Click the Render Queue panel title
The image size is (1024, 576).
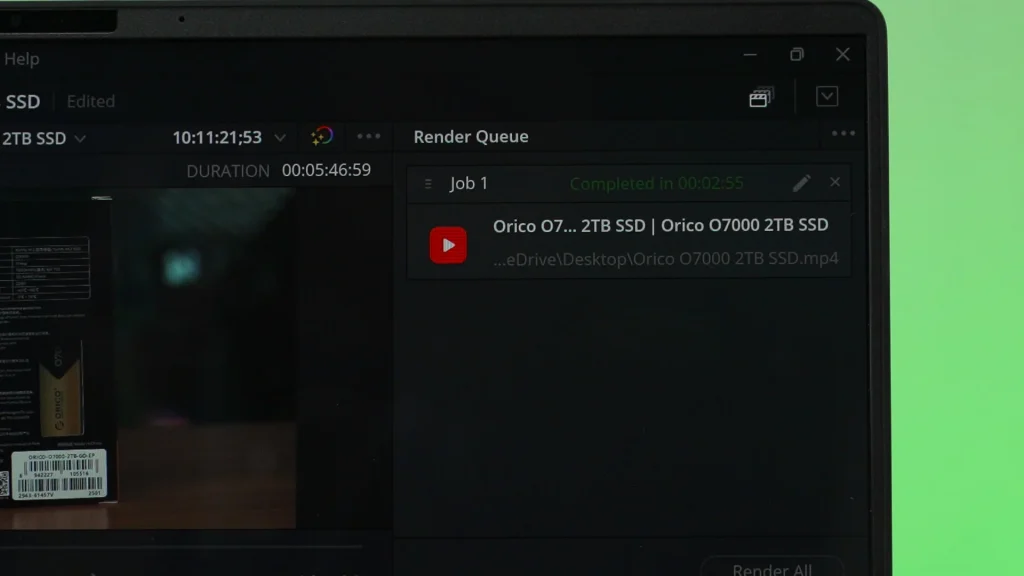pos(471,136)
